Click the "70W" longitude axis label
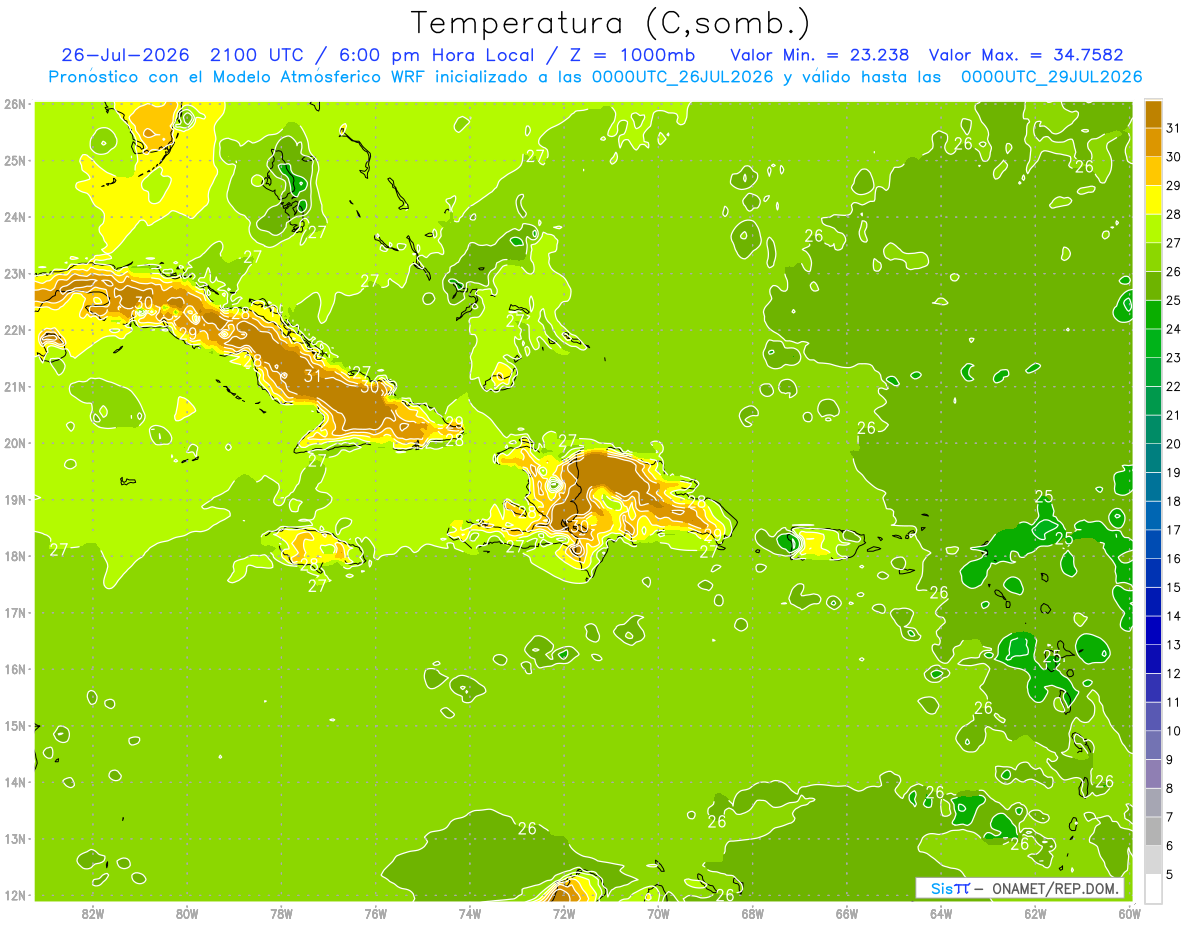Image resolution: width=1200 pixels, height=927 pixels. tap(658, 914)
